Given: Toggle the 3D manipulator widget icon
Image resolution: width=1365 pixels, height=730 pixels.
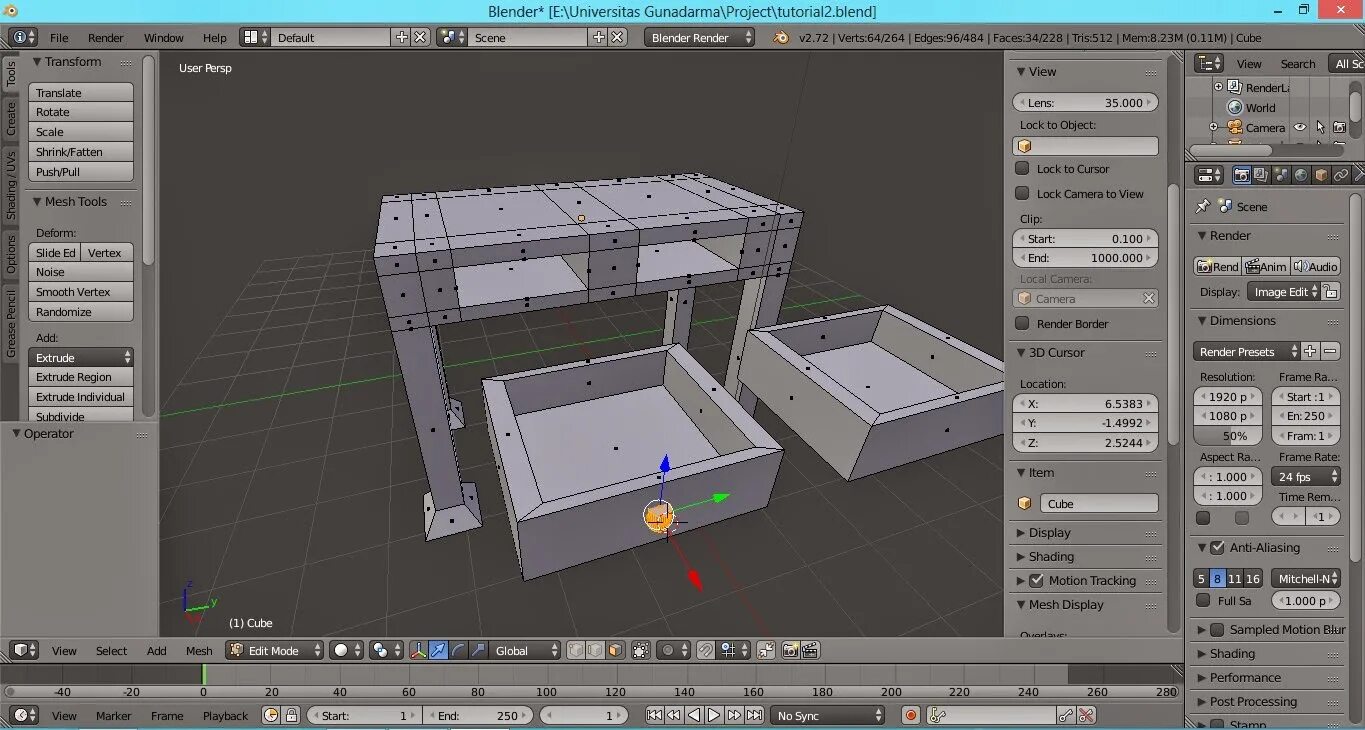Looking at the screenshot, I should coord(418,650).
